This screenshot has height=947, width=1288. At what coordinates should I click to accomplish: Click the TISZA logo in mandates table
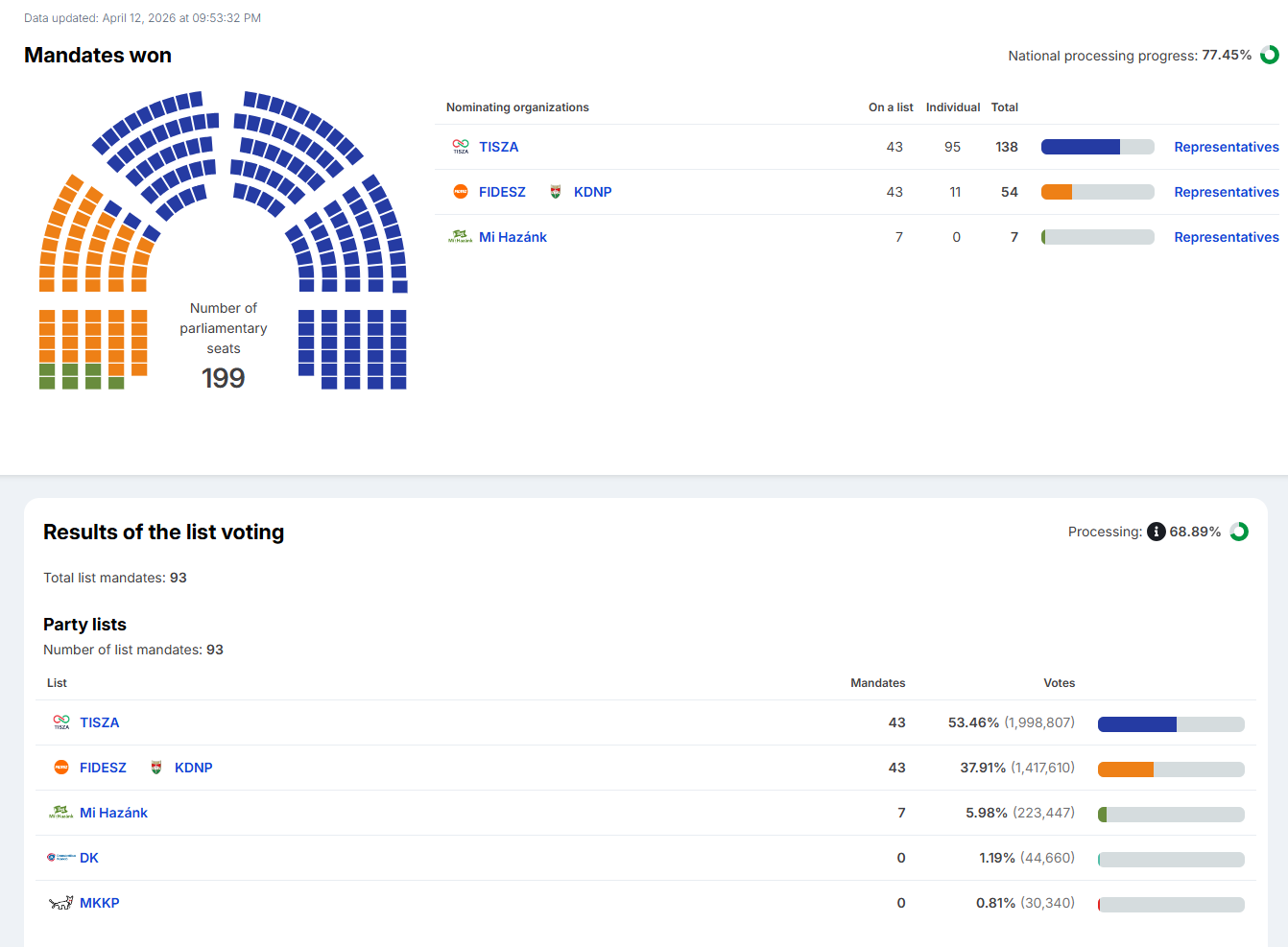pos(461,147)
